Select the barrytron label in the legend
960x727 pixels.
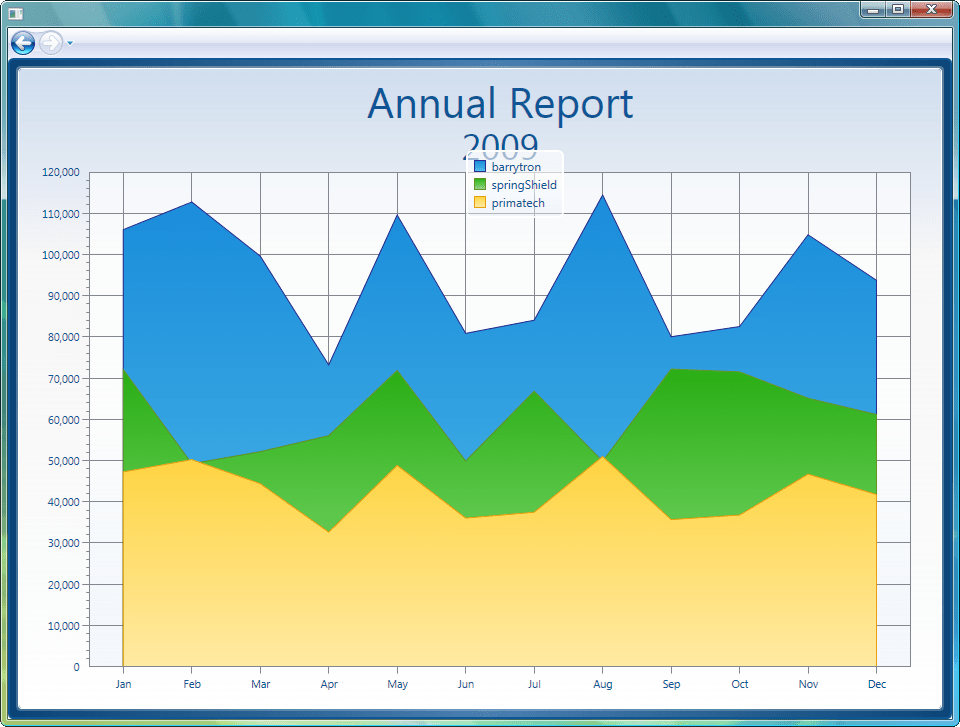(515, 166)
